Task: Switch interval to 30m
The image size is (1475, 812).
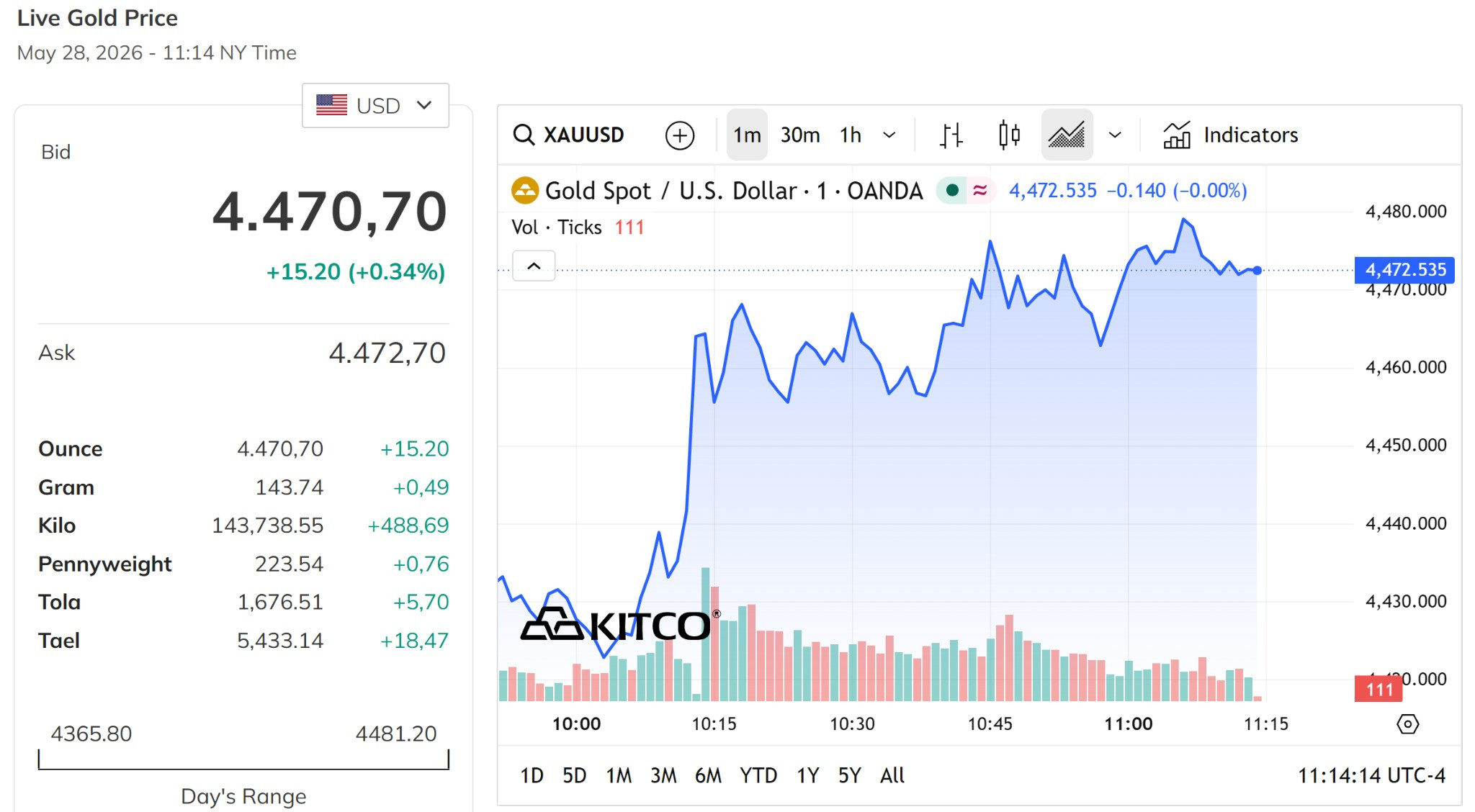Action: tap(800, 135)
